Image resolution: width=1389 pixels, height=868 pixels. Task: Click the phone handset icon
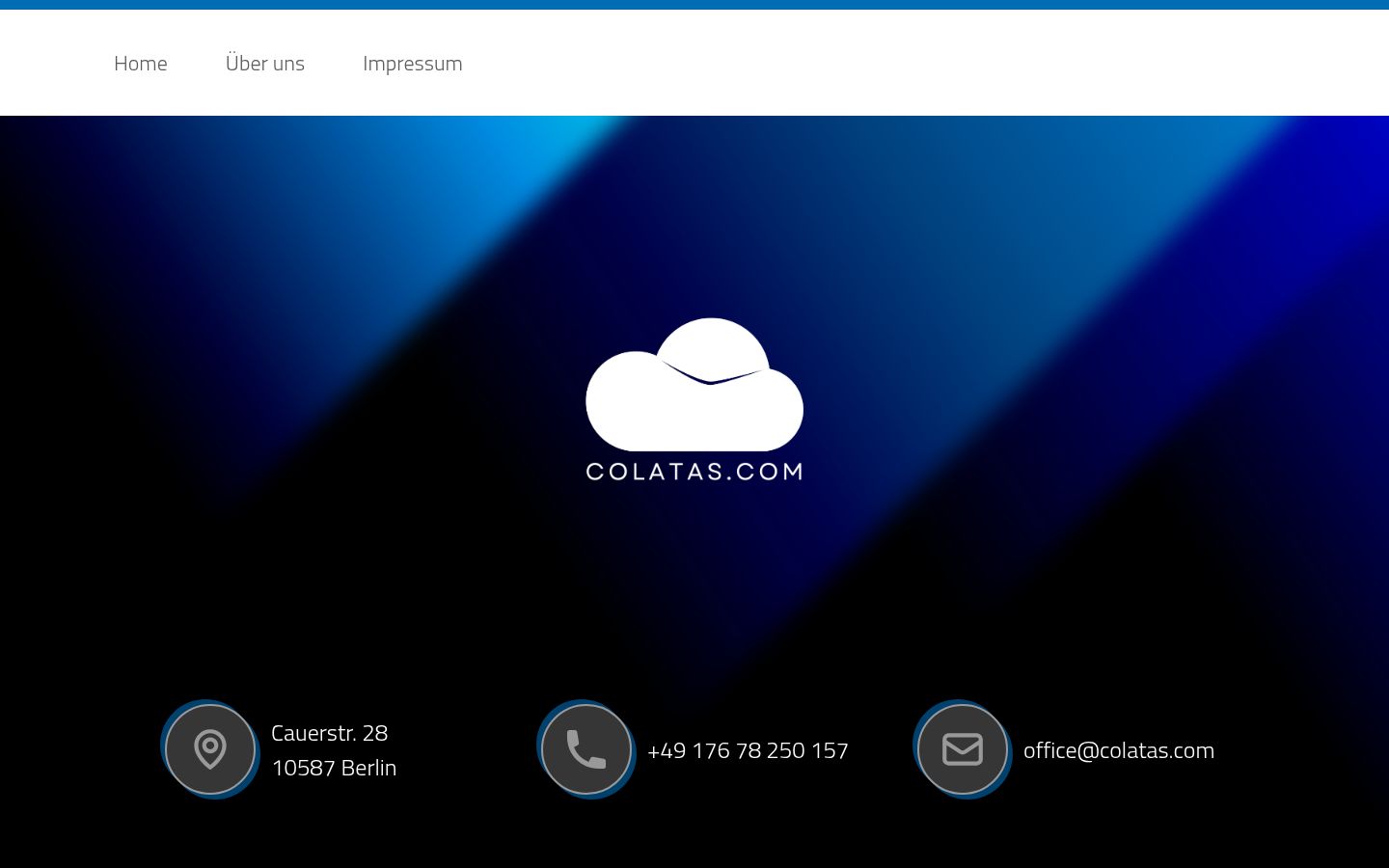[x=586, y=749]
